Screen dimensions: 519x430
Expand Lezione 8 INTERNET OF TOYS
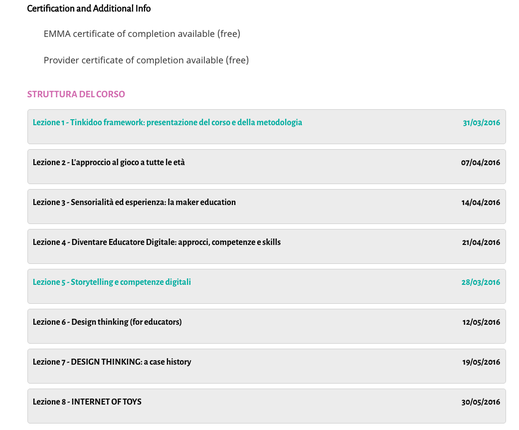[x=266, y=406]
